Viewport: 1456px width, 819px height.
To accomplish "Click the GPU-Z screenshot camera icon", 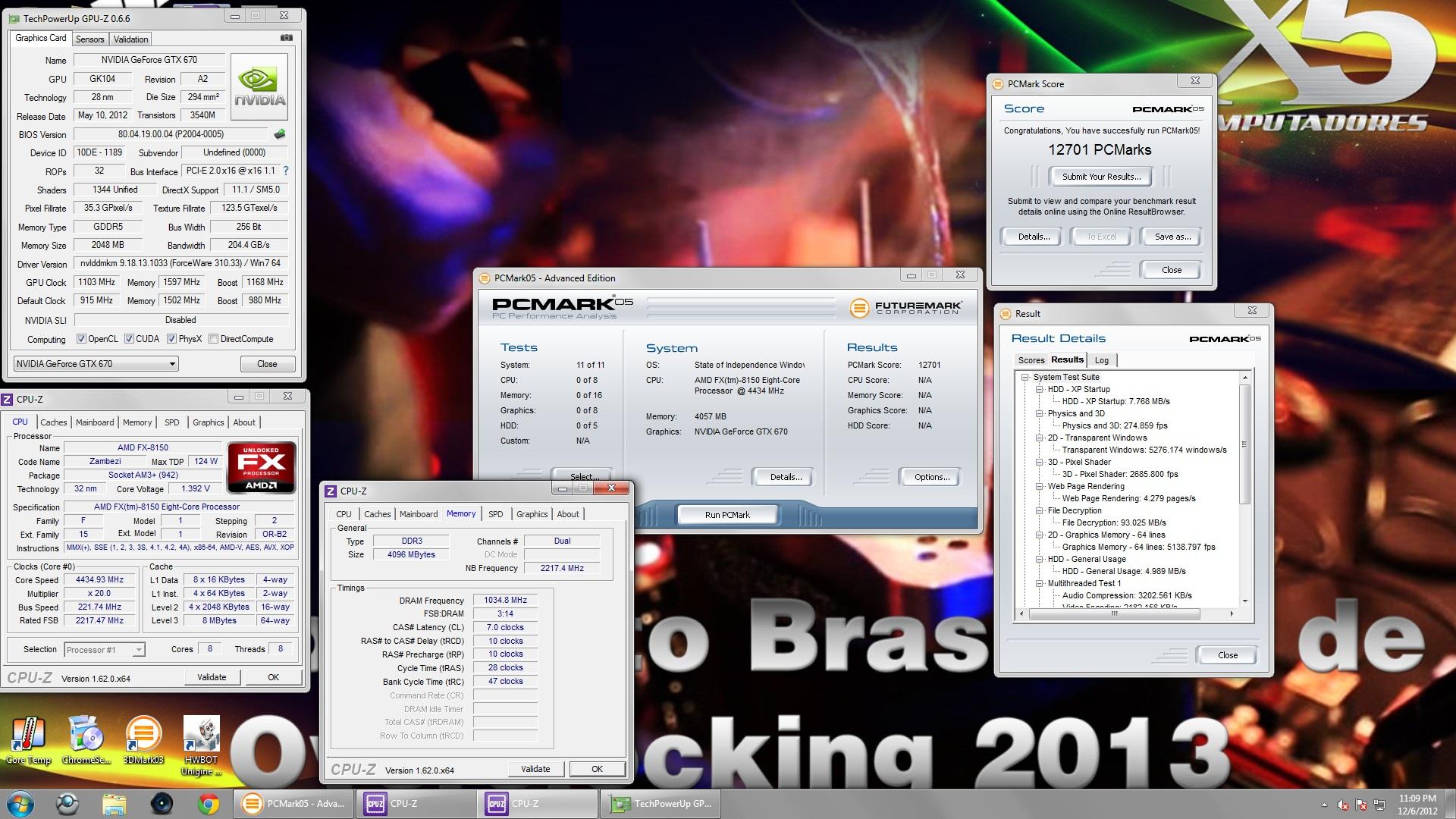I will coord(286,37).
